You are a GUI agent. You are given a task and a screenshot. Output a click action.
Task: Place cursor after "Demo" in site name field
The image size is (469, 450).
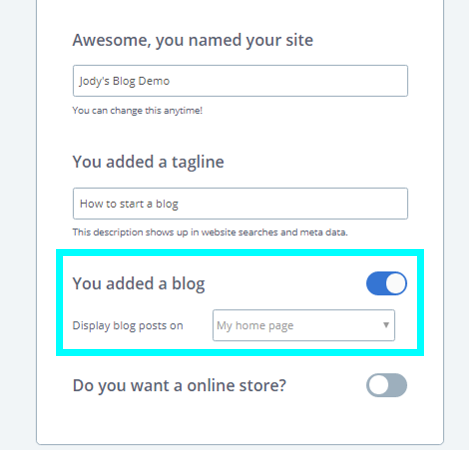click(171, 81)
